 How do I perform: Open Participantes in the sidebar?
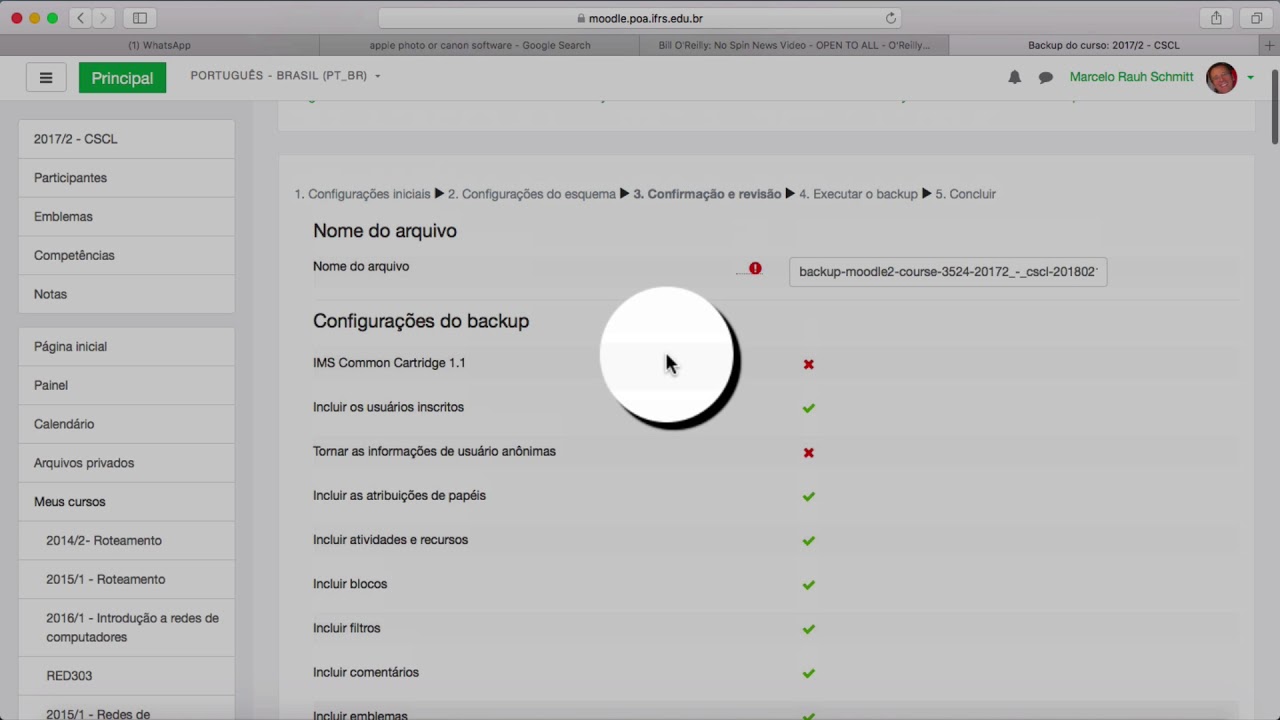point(127,178)
